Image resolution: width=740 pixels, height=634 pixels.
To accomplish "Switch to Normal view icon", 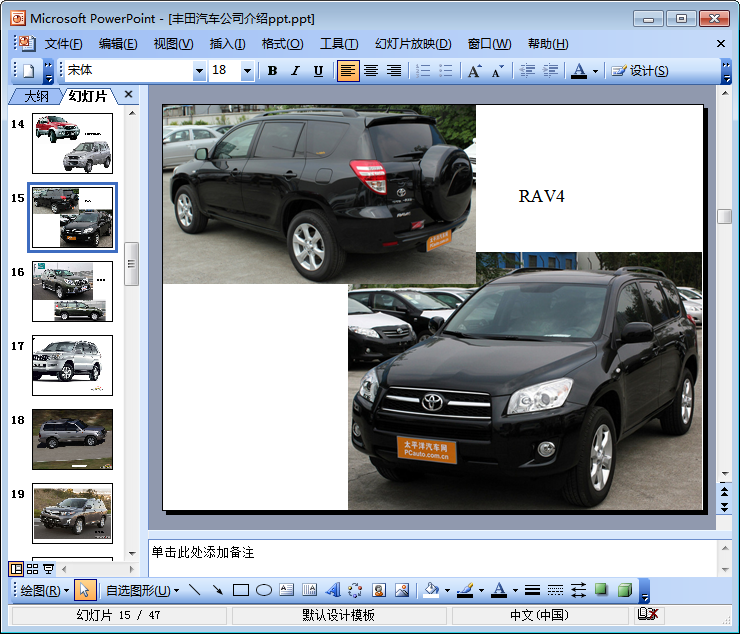I will click(16, 569).
